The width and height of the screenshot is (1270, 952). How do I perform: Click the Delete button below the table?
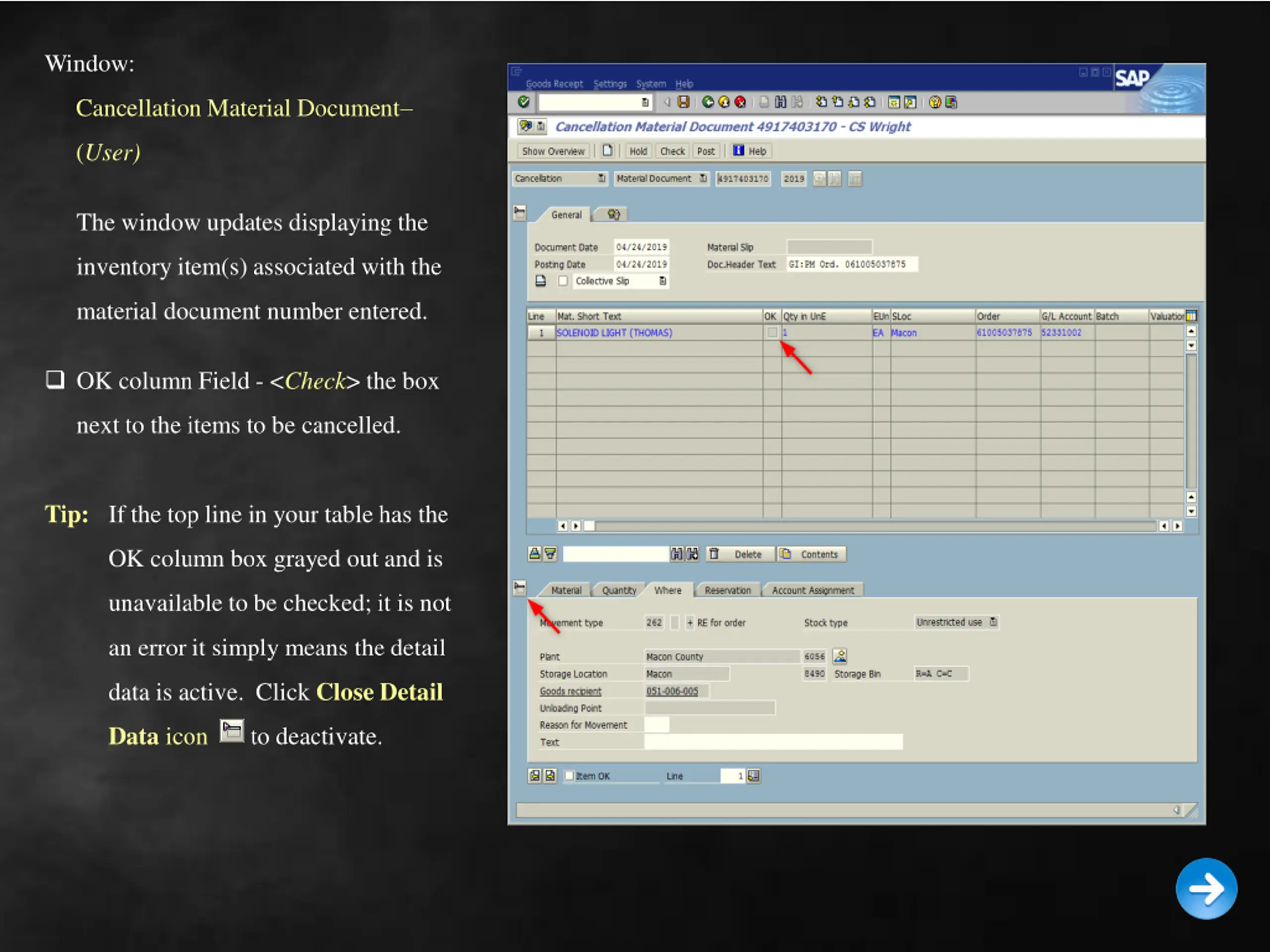[740, 554]
